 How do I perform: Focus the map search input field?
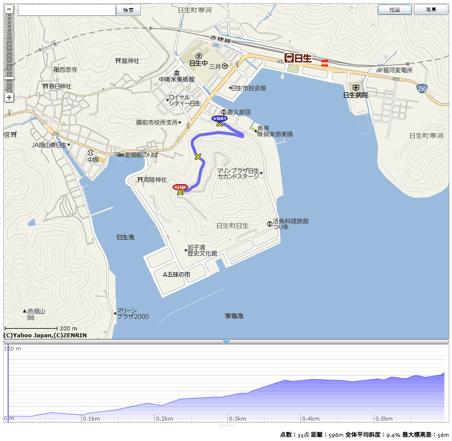tap(67, 10)
